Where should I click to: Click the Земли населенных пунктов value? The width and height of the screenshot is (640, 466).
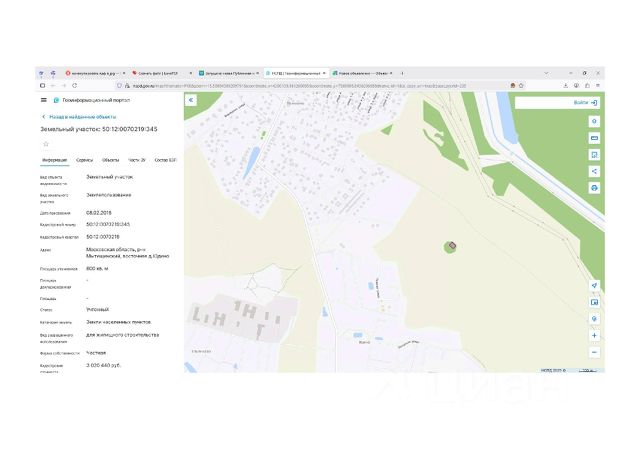click(118, 322)
